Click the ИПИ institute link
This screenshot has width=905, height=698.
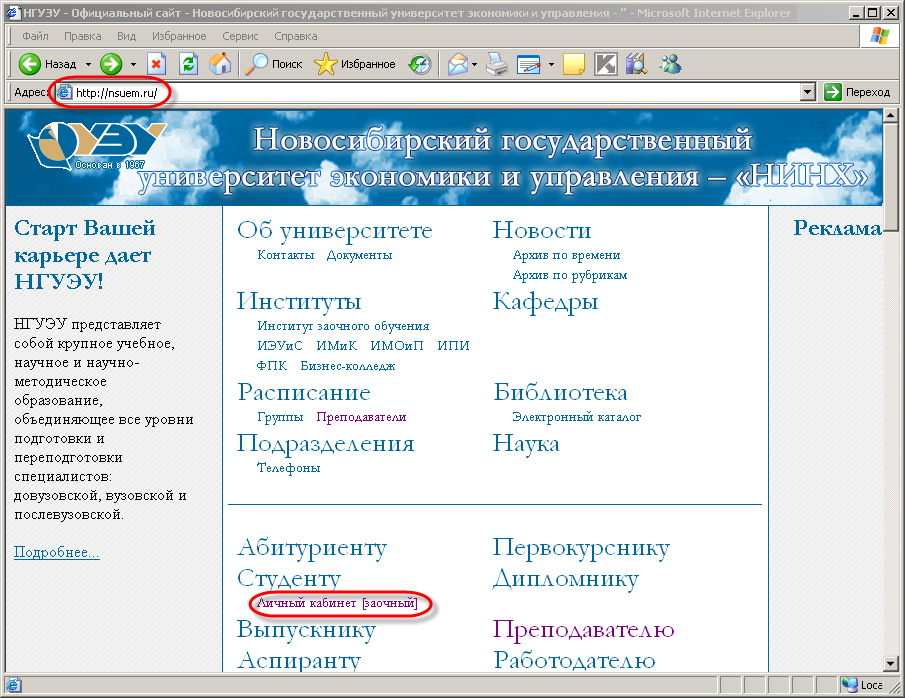pos(454,346)
